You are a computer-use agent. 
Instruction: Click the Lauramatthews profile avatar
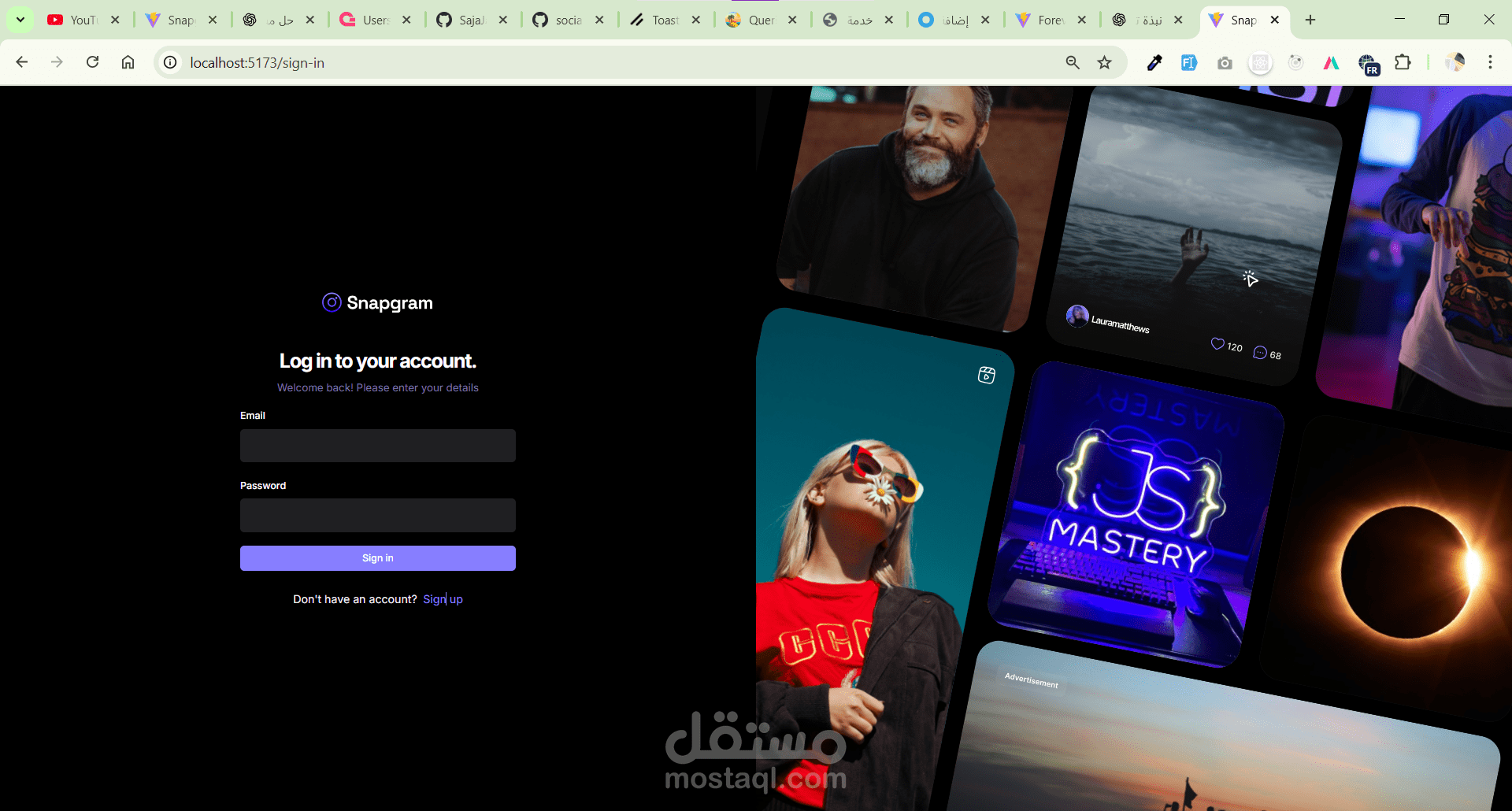[x=1077, y=316]
